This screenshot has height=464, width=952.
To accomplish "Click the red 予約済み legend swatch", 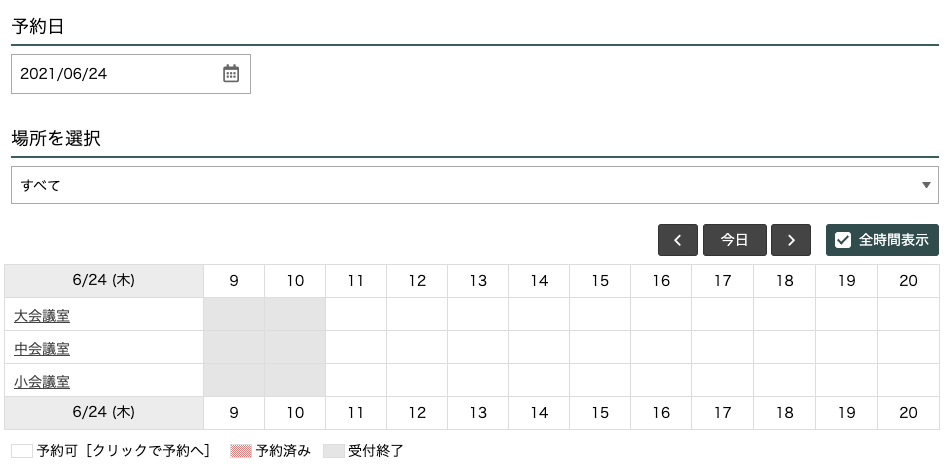I will pyautogui.click(x=241, y=451).
